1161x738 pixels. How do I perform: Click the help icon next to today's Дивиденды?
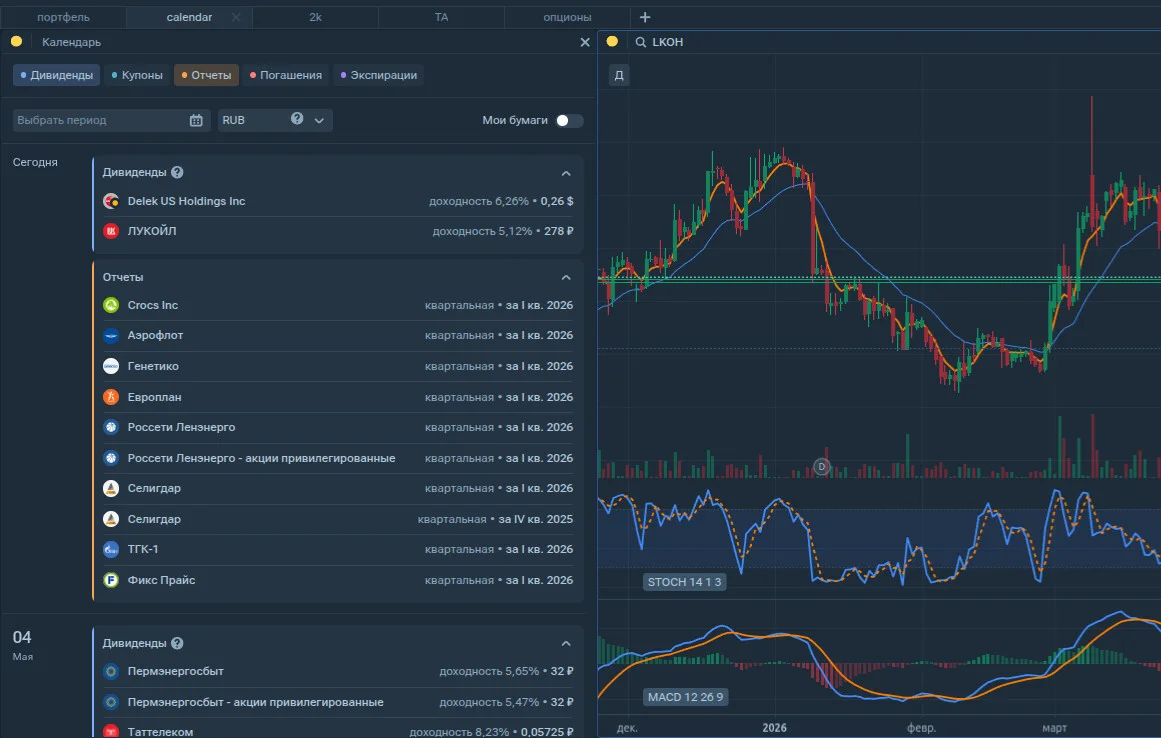pos(177,172)
